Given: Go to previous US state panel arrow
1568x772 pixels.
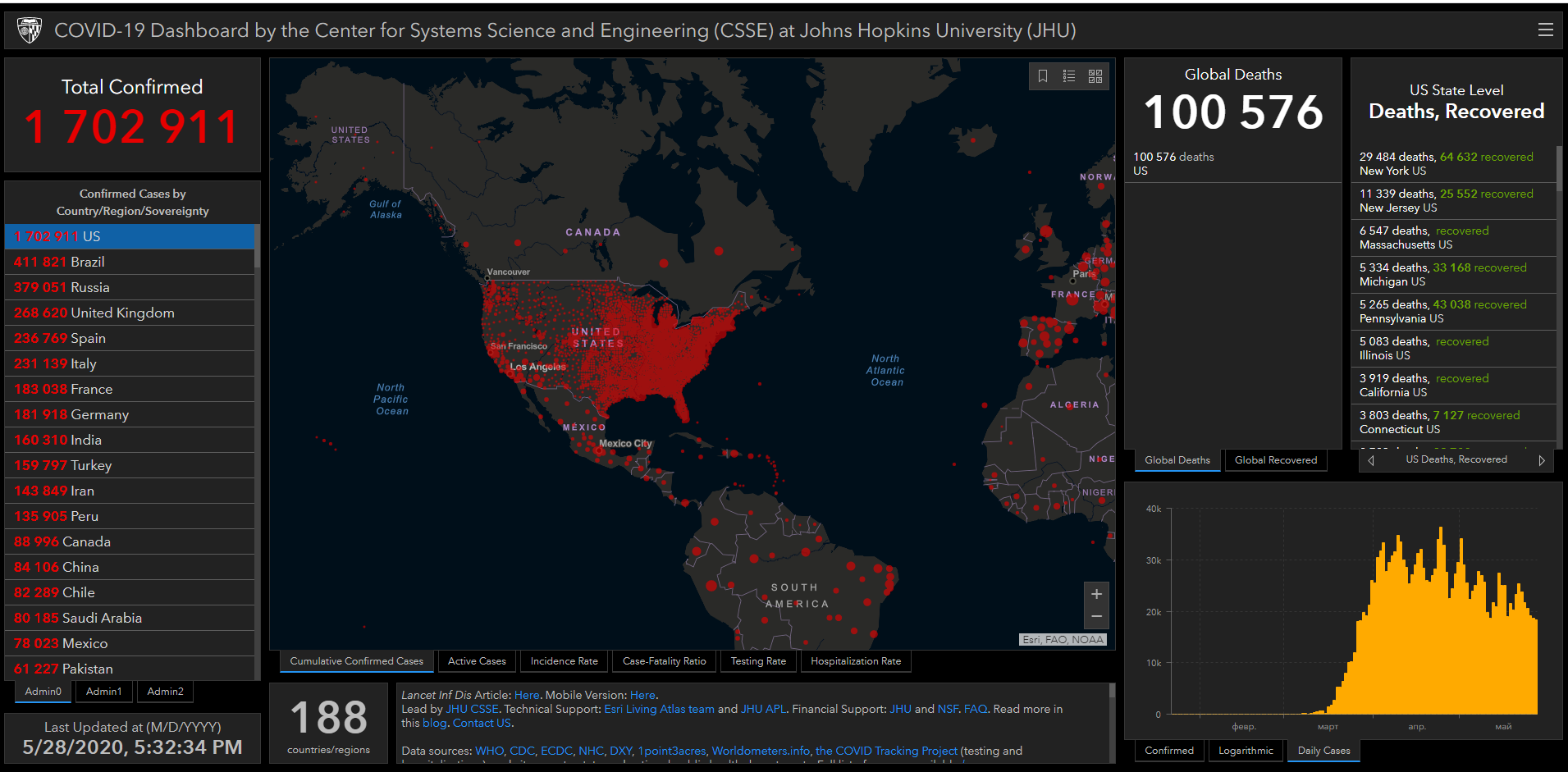Looking at the screenshot, I should pyautogui.click(x=1371, y=460).
